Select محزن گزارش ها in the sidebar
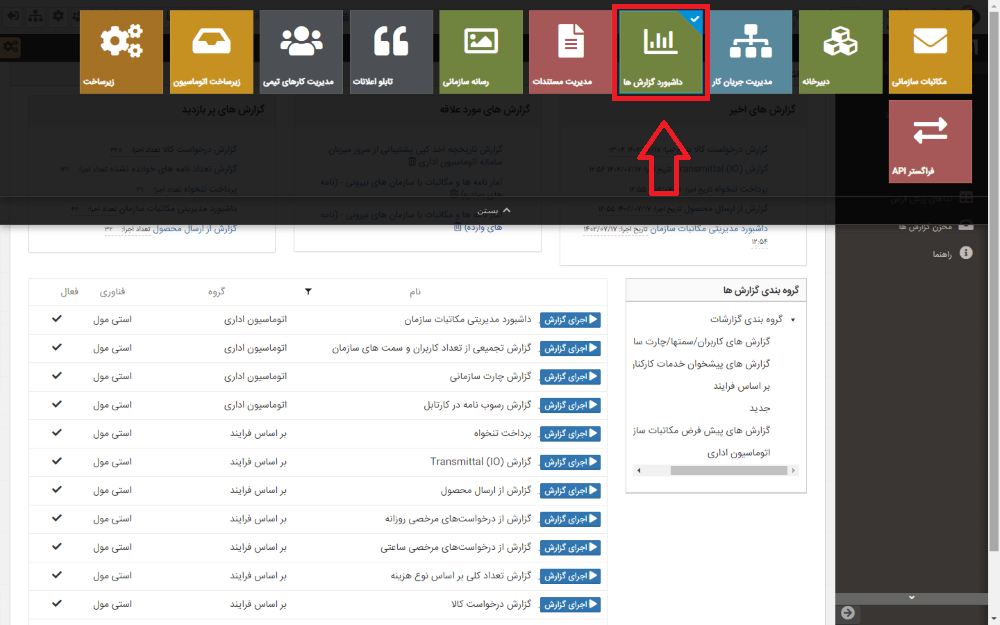The height and width of the screenshot is (625, 1000). (x=924, y=225)
